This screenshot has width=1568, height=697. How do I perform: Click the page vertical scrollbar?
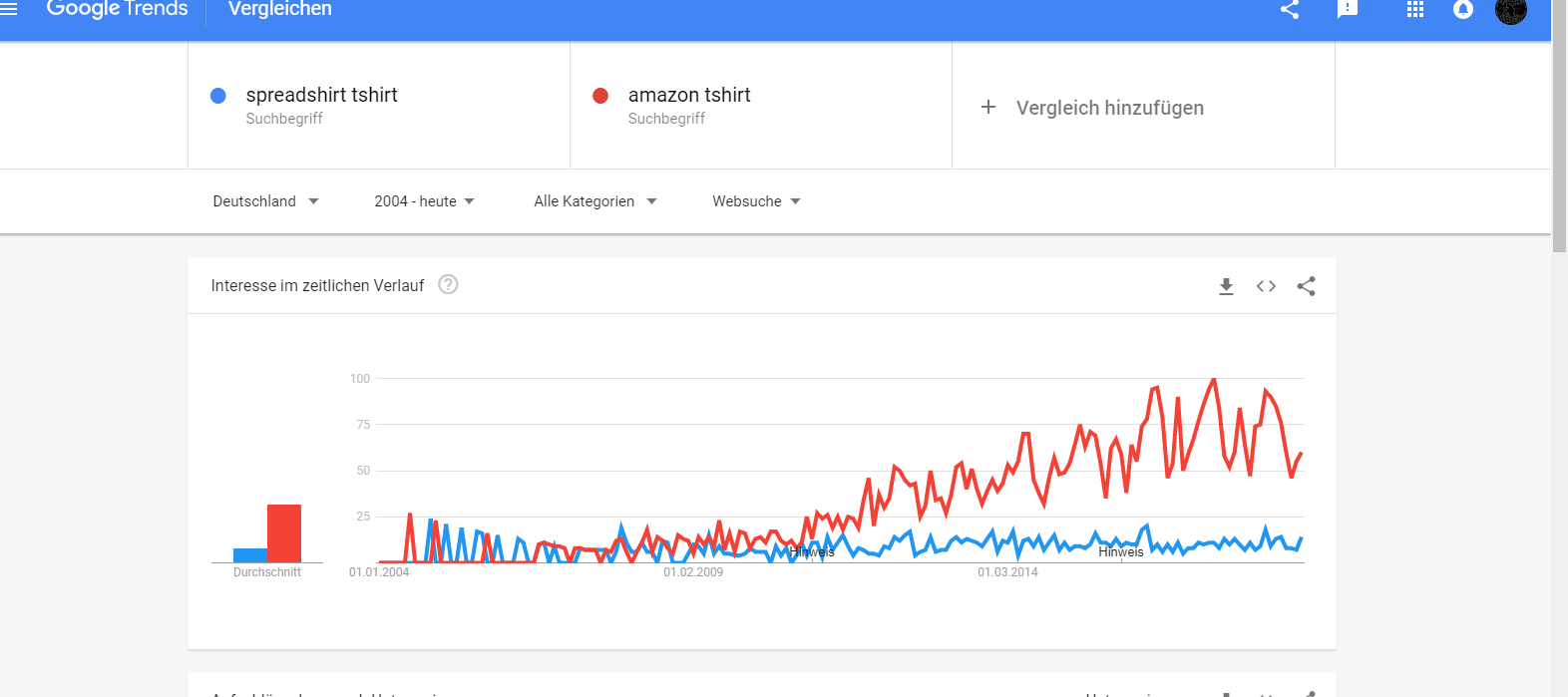(x=1559, y=130)
